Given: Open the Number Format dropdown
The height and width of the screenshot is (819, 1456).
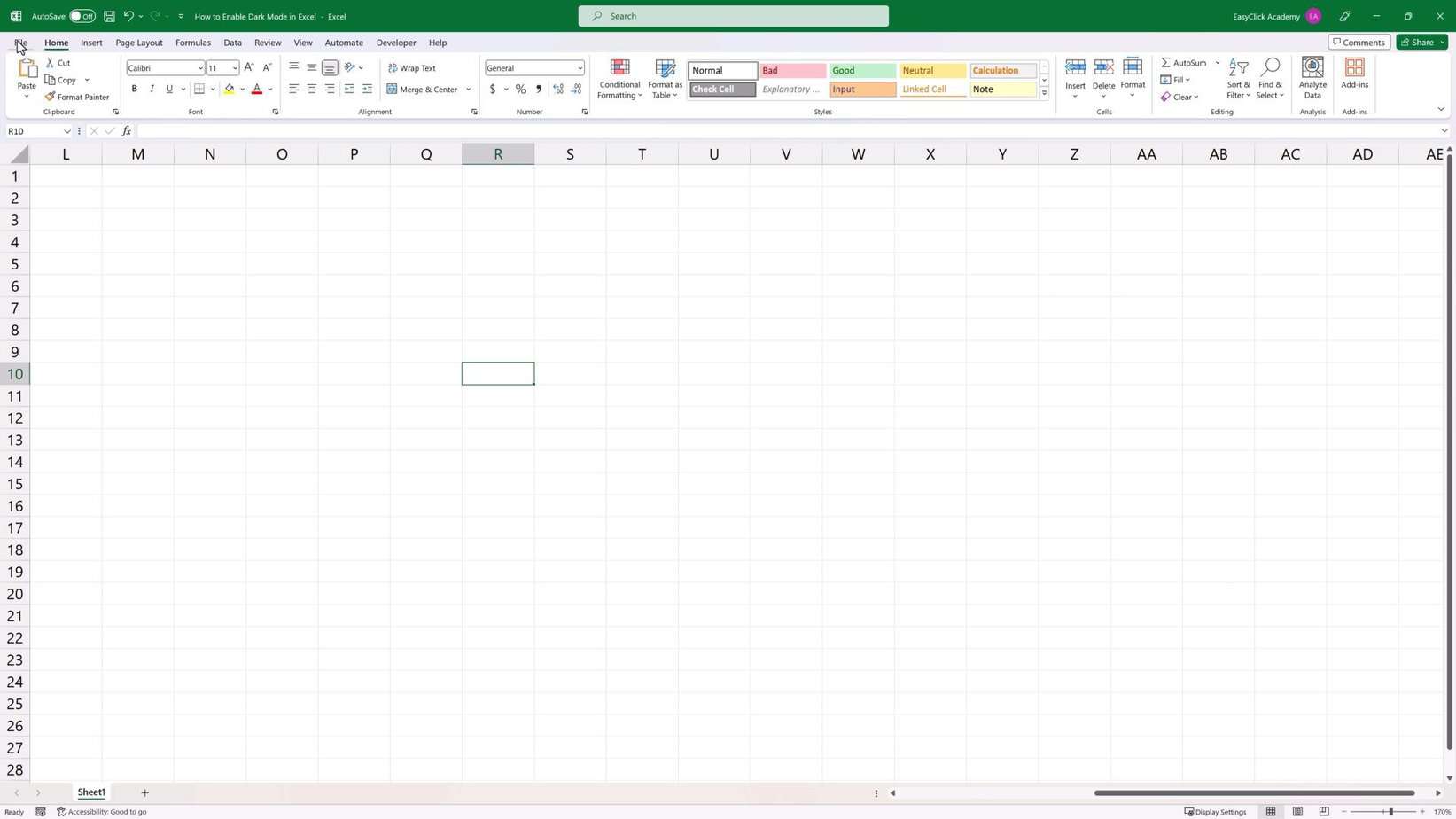Looking at the screenshot, I should coord(580,68).
